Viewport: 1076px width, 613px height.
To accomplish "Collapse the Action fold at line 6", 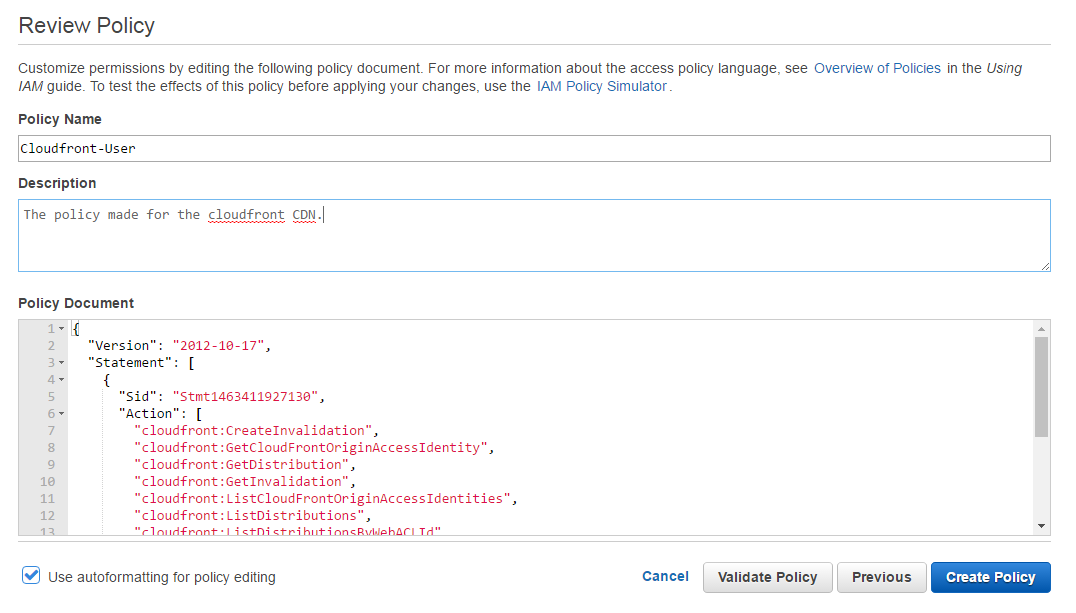I will coord(62,414).
